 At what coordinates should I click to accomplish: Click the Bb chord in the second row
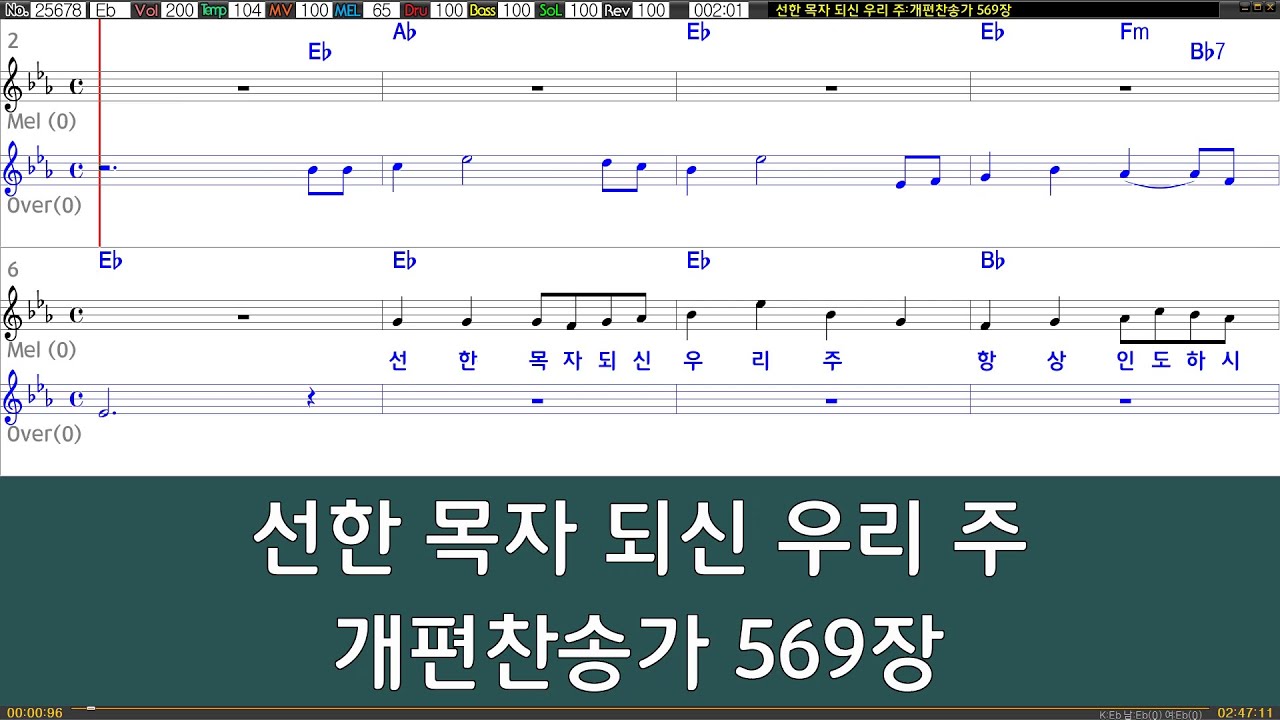(992, 261)
